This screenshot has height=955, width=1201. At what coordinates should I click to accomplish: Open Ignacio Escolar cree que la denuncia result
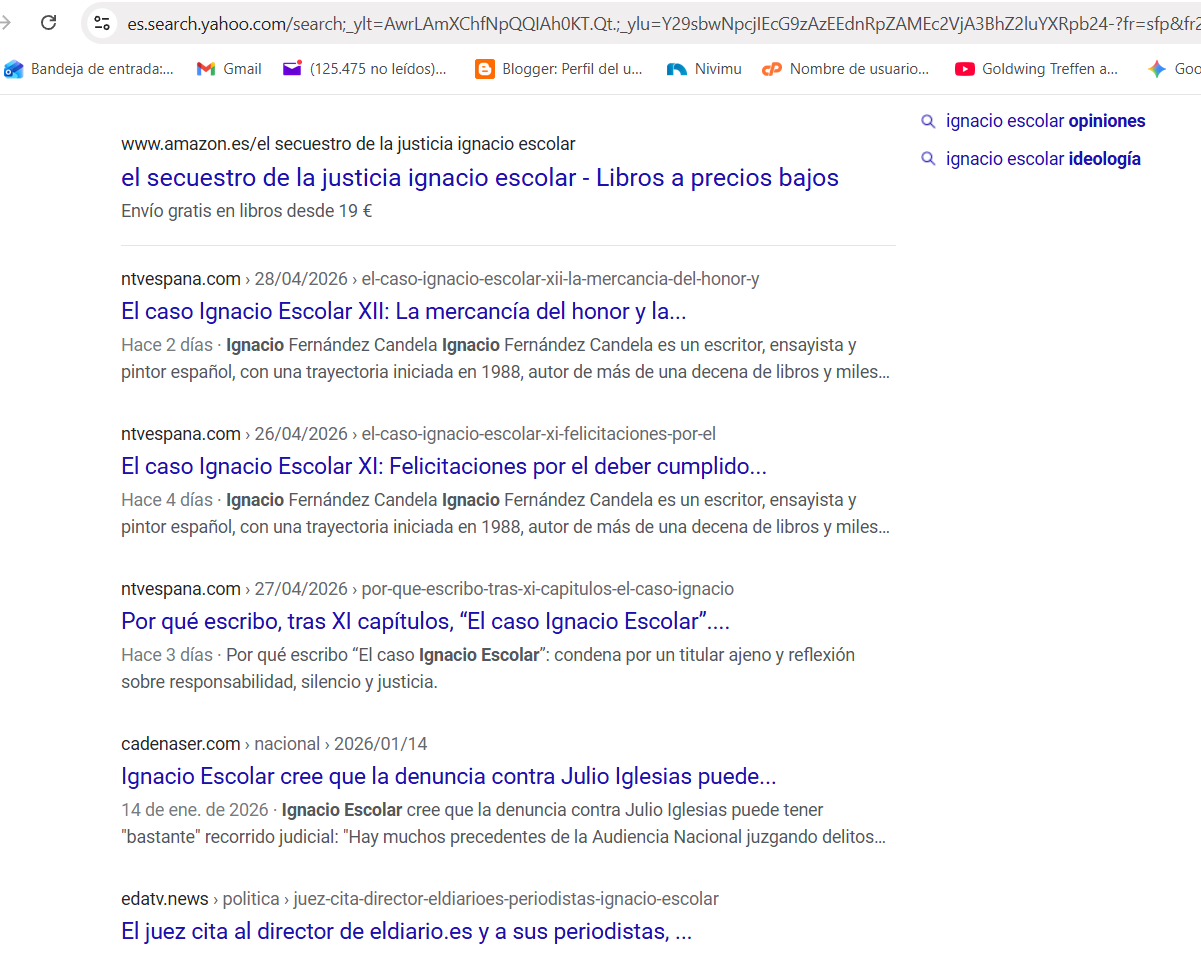tap(449, 776)
